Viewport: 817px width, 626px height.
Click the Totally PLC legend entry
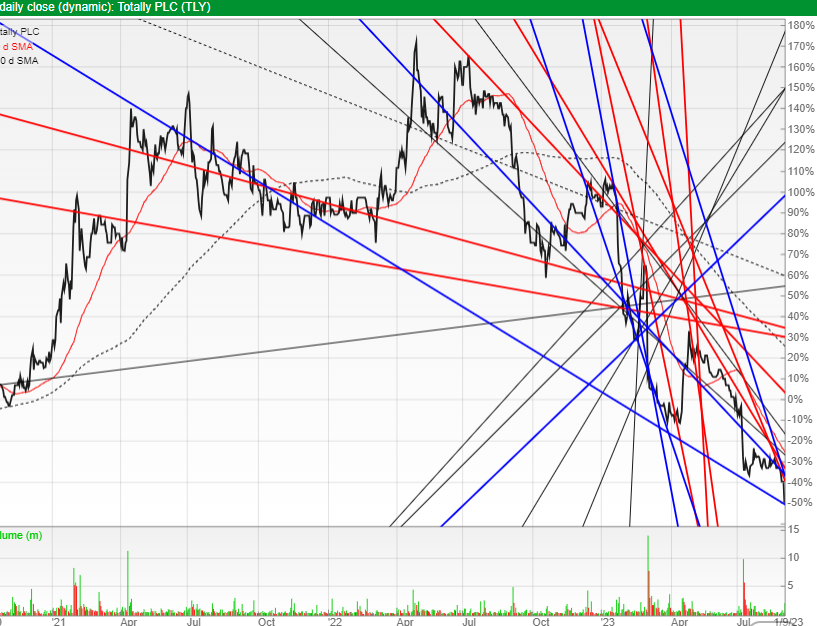pyautogui.click(x=19, y=32)
